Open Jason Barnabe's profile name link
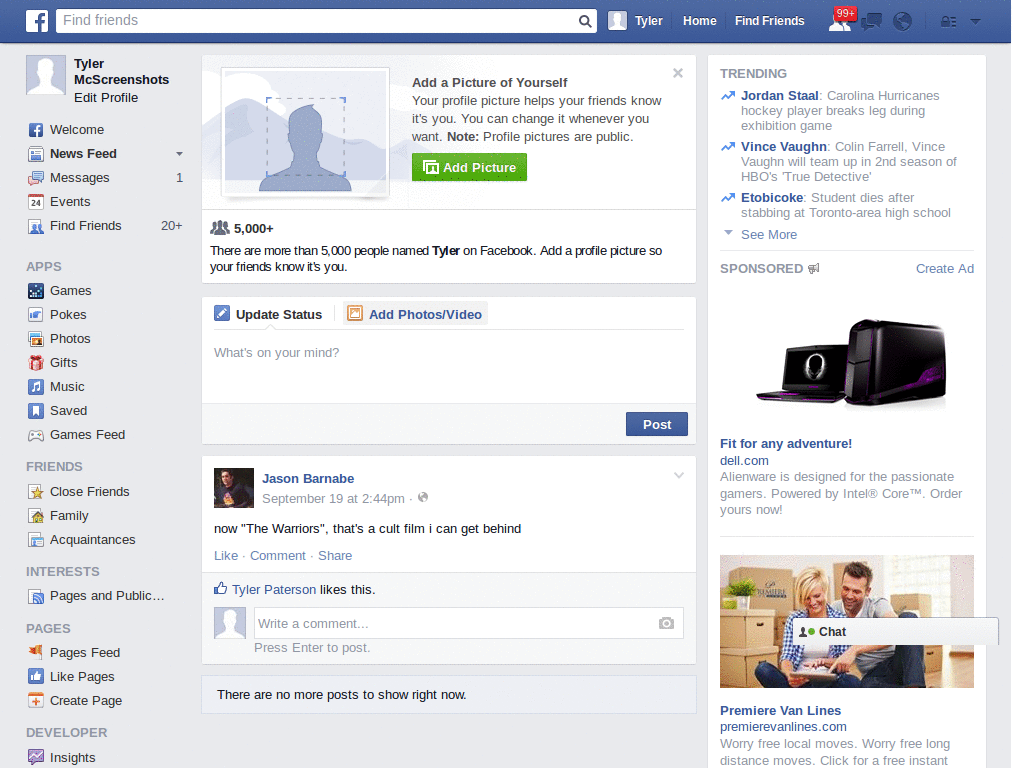 tap(308, 479)
